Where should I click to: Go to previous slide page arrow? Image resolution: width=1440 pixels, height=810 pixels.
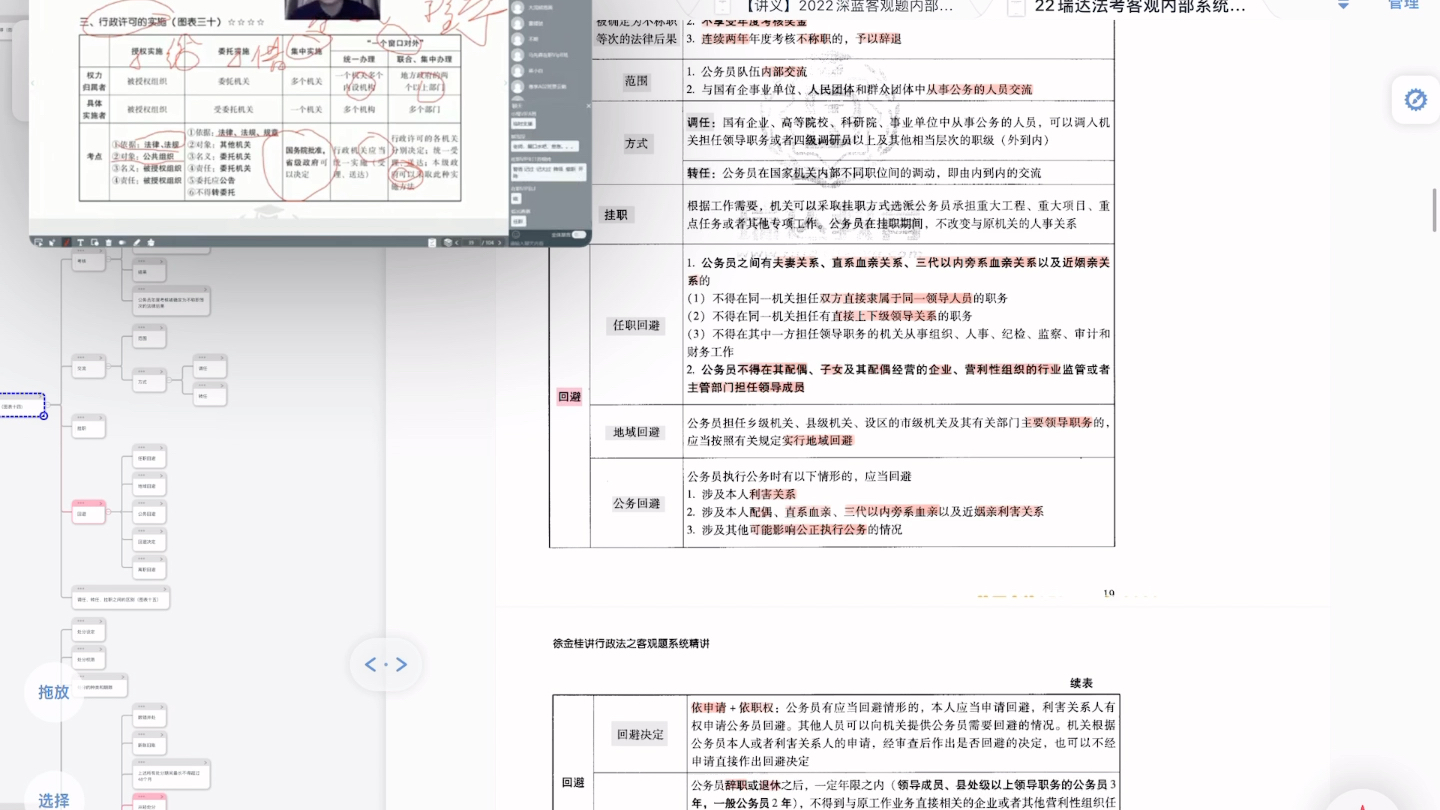(457, 242)
